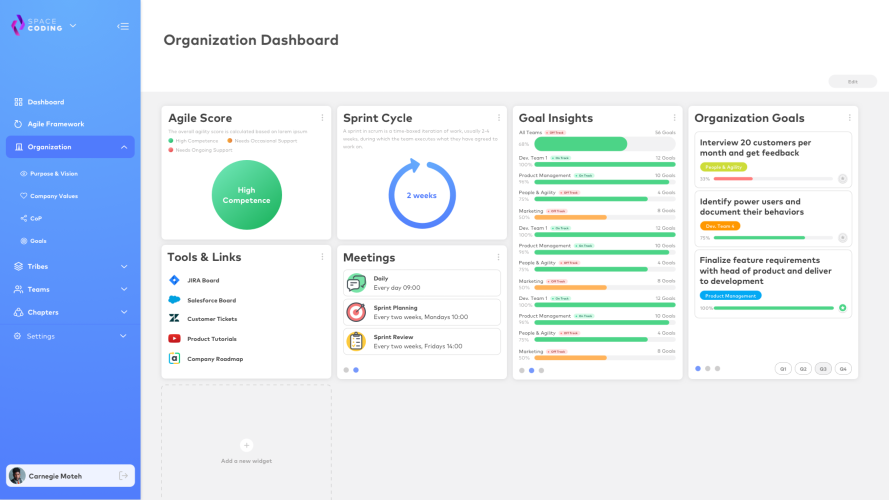Click the Edit button on the dashboard
Image resolution: width=889 pixels, height=500 pixels.
[853, 82]
